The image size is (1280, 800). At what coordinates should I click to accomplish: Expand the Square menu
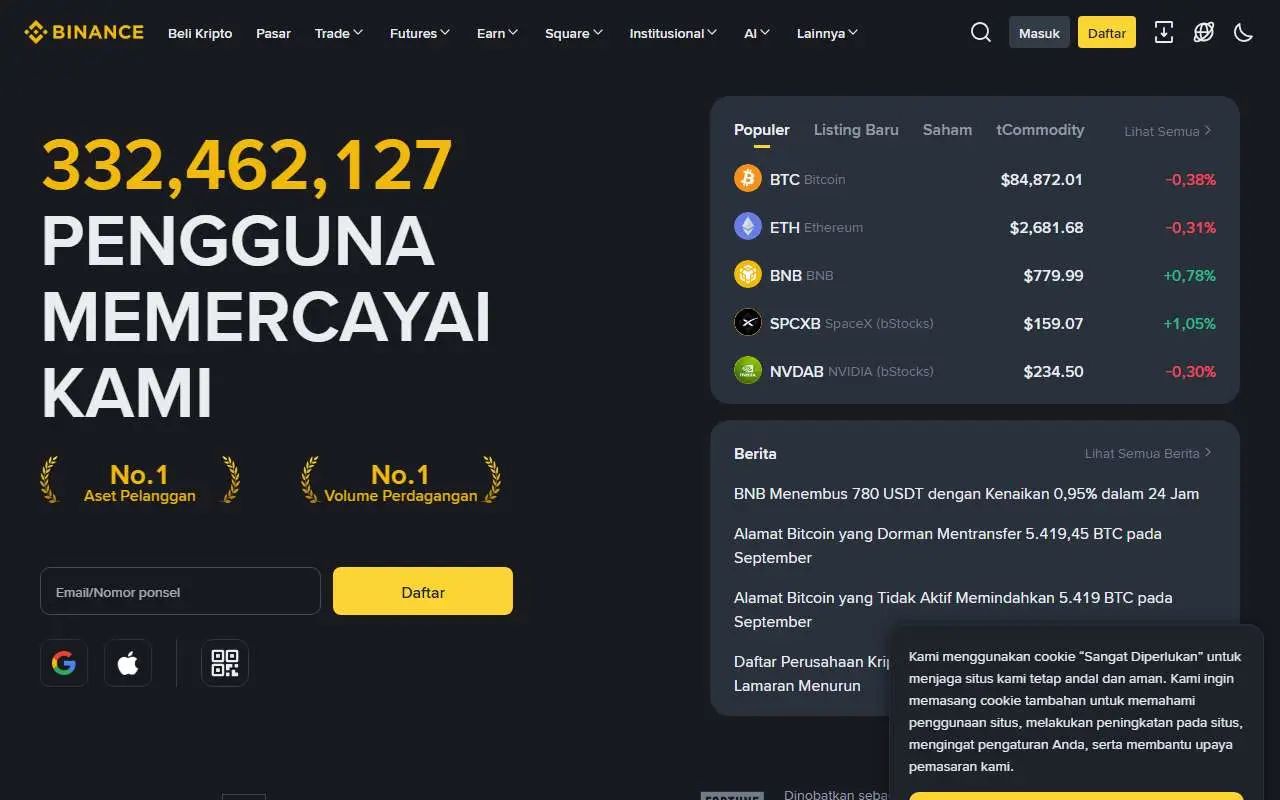pos(574,33)
